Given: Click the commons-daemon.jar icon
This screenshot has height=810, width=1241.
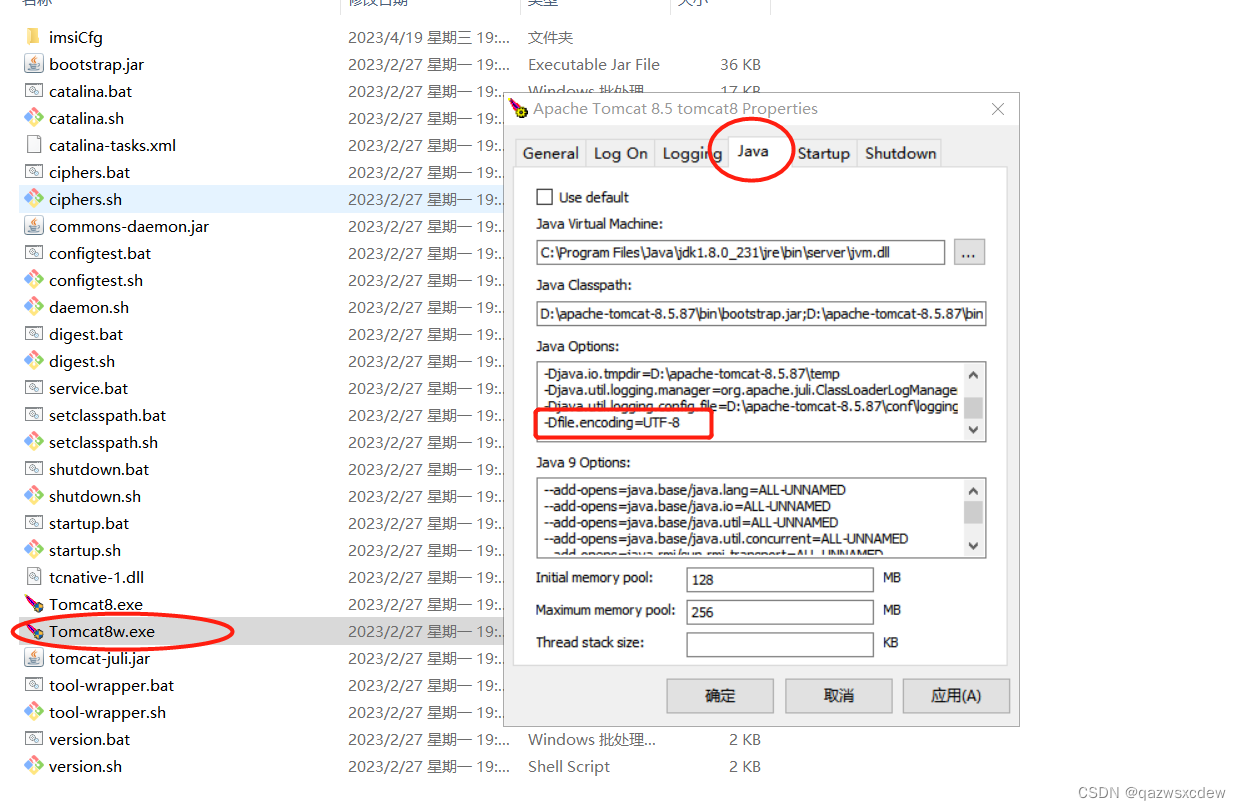Looking at the screenshot, I should click(34, 226).
